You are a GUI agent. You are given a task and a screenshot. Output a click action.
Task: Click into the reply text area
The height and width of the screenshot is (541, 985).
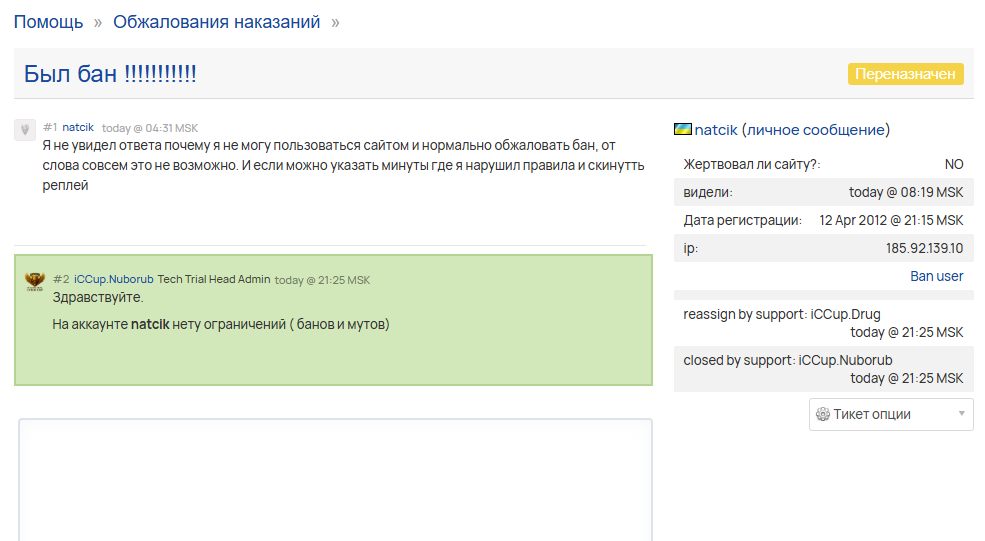tap(335, 480)
